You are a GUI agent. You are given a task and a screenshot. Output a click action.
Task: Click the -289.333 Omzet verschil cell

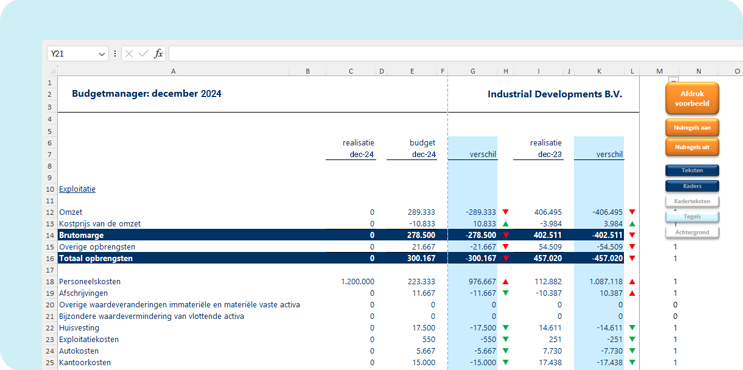[x=480, y=212]
